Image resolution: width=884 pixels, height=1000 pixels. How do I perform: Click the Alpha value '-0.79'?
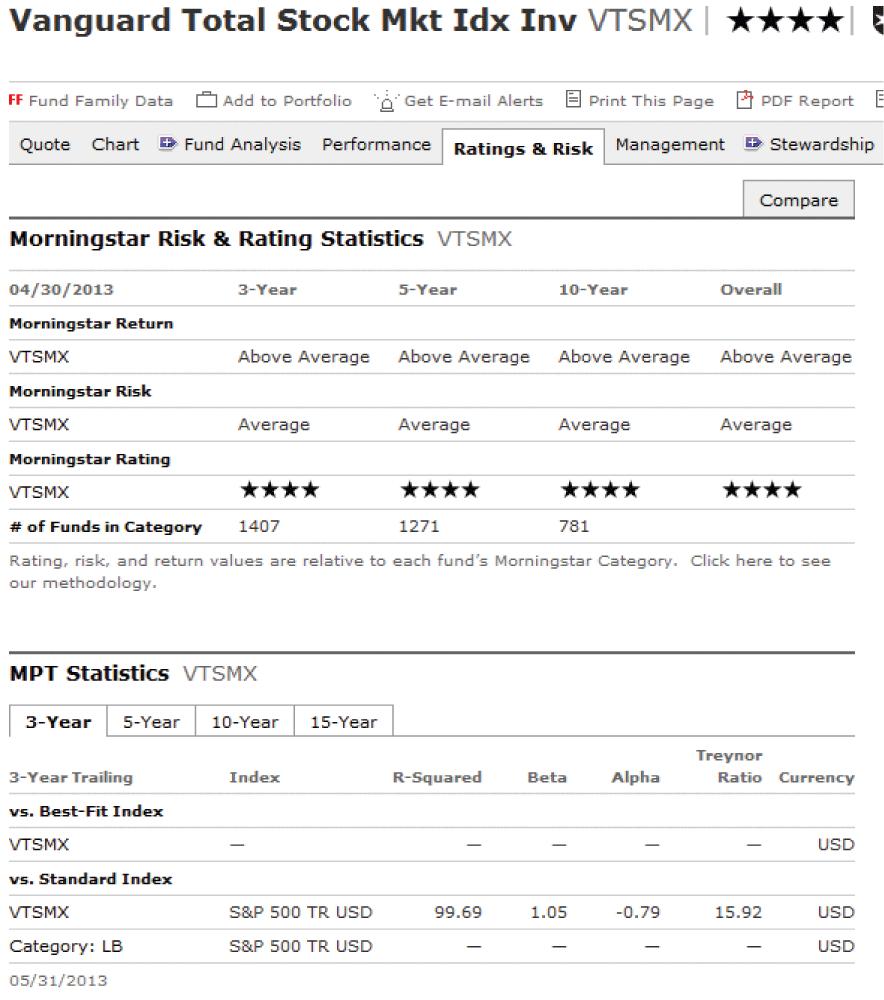(x=638, y=912)
